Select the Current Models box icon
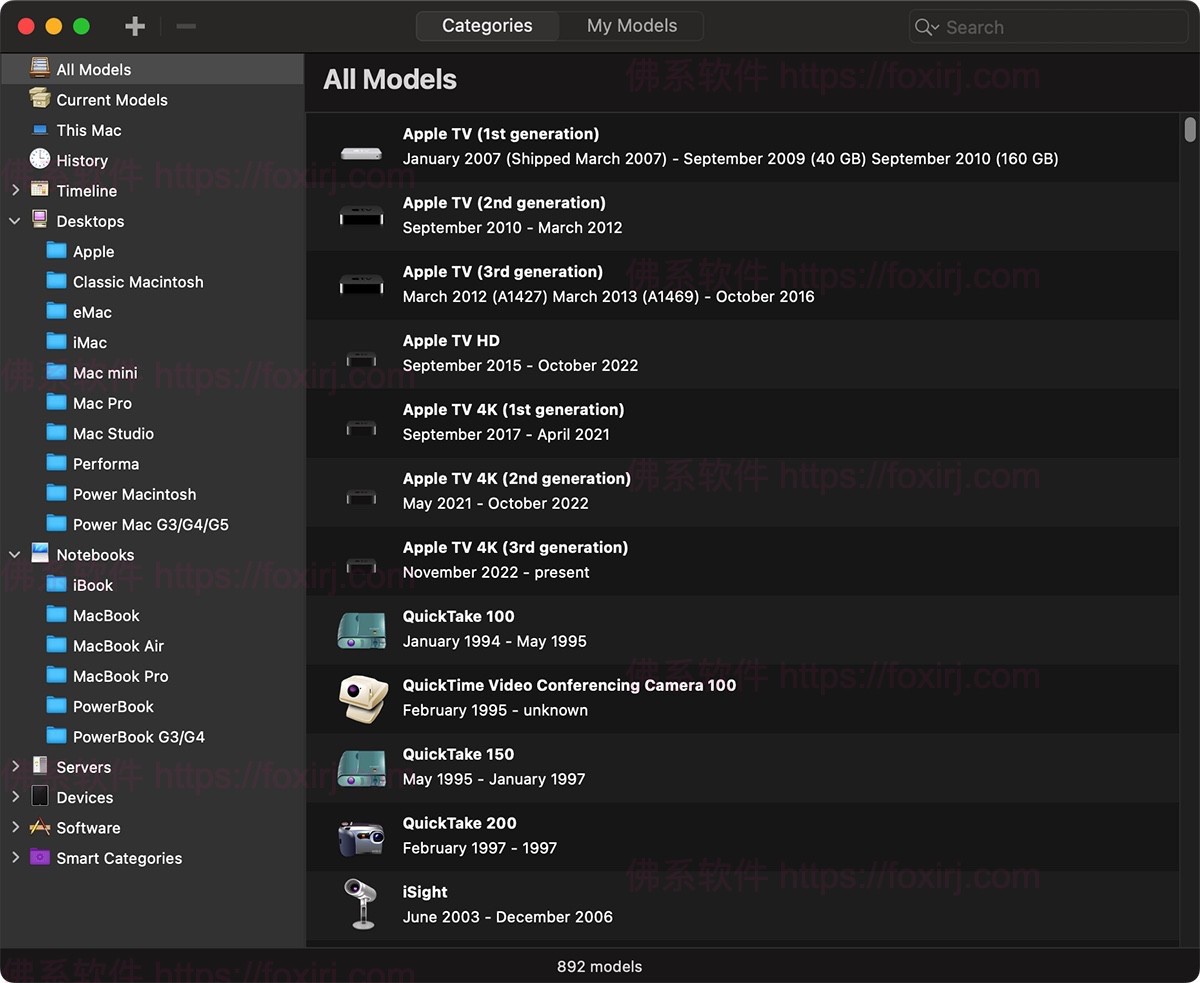1200x983 pixels. click(40, 99)
